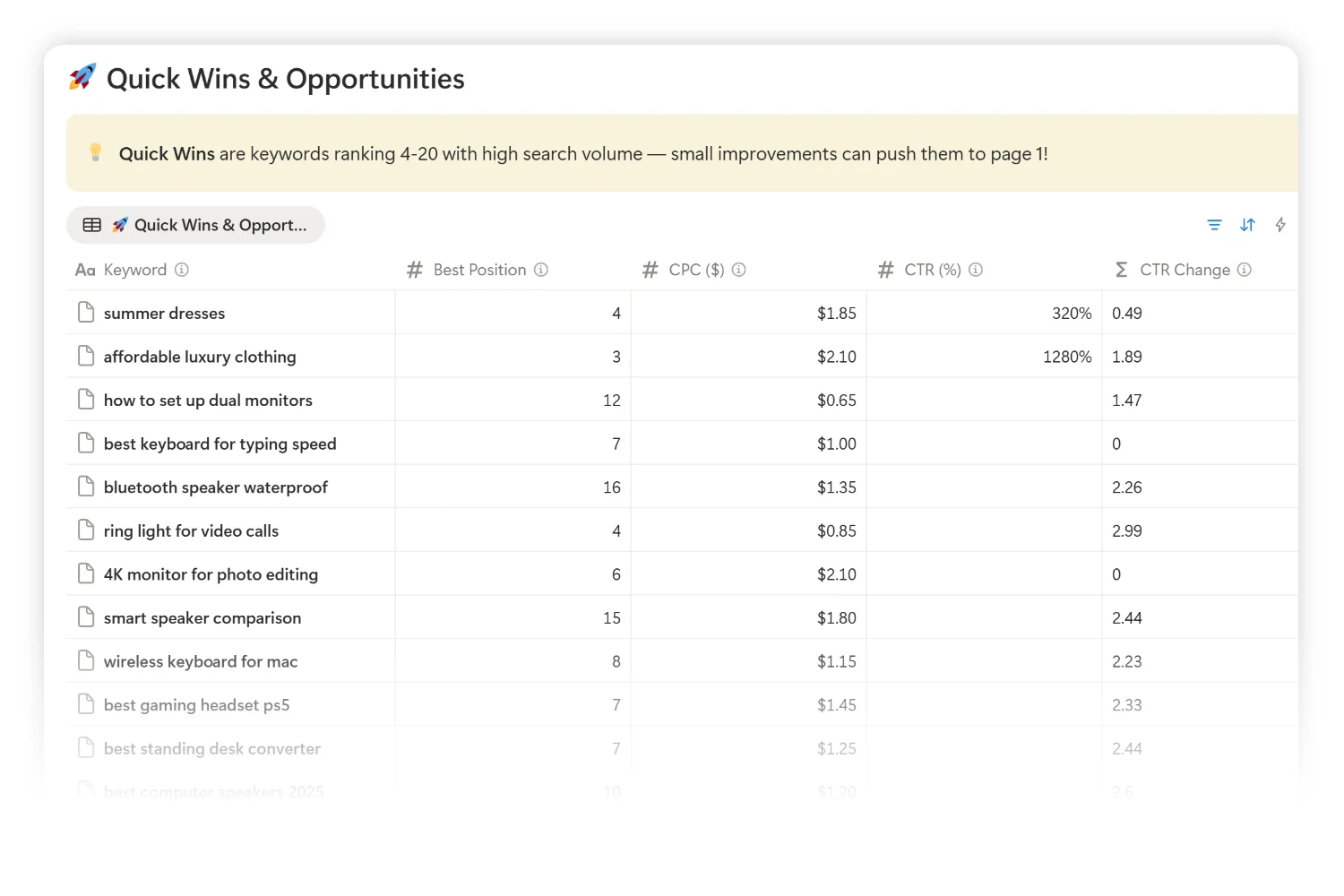Viewport: 1344px width, 896px height.
Task: Click the $1.15 CPC cell
Action: tap(749, 661)
